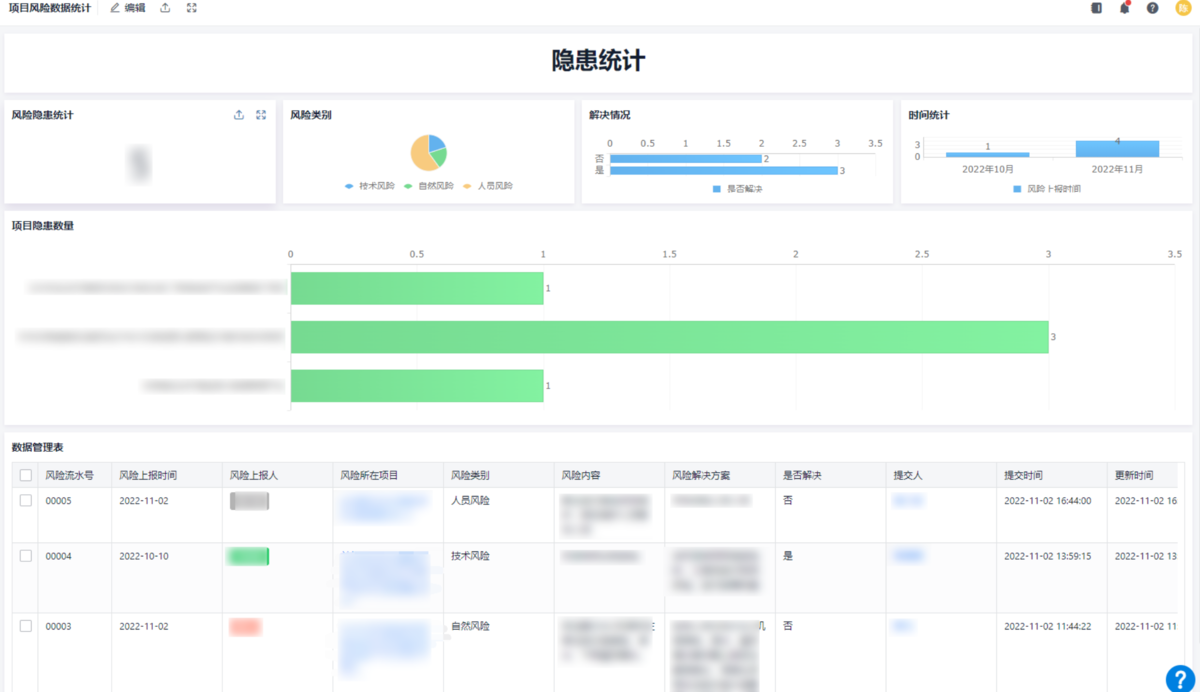Click serial number cell 00003
Image resolution: width=1200 pixels, height=692 pixels.
pos(59,626)
